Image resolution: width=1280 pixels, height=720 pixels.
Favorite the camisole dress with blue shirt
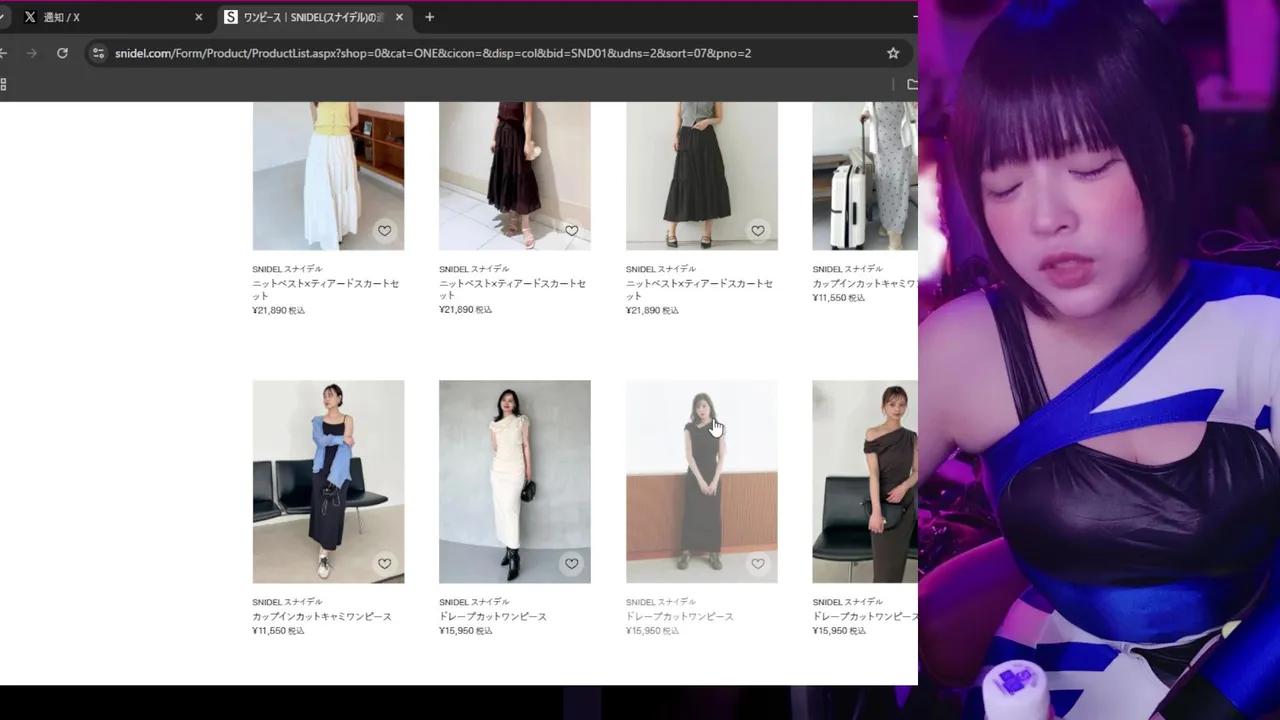(384, 564)
